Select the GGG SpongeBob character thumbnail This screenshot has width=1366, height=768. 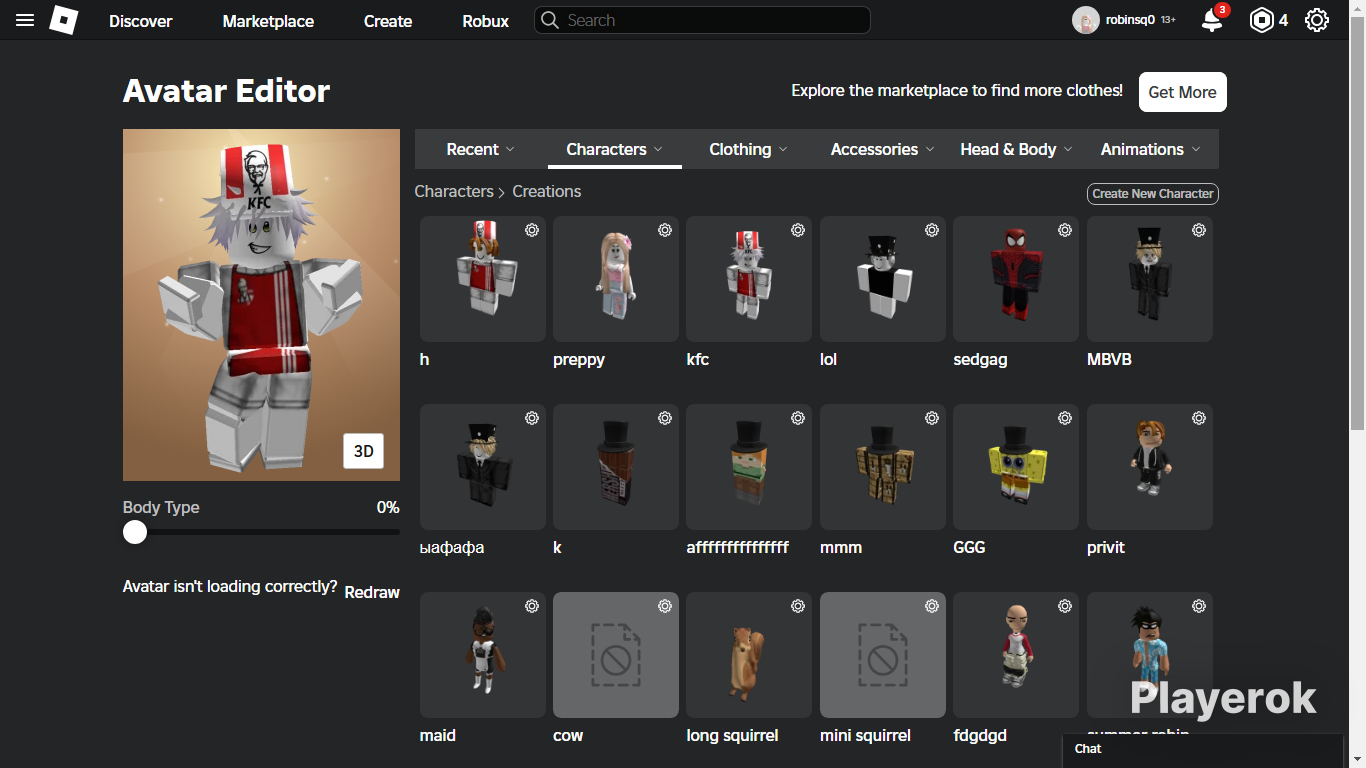click(1016, 467)
